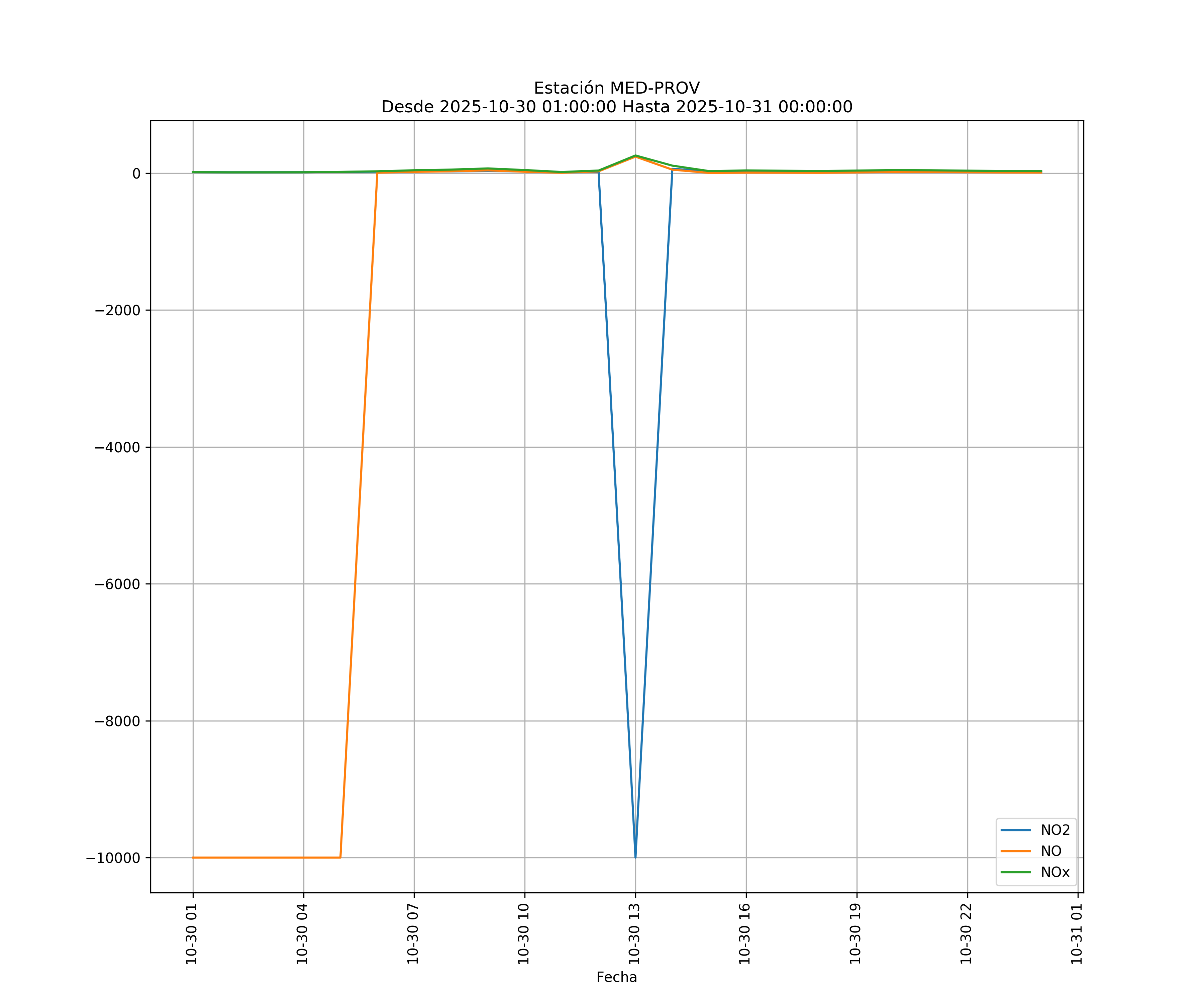This screenshot has height=1003, width=1204.
Task: Click the -6000 y-axis tick label
Action: click(x=117, y=584)
